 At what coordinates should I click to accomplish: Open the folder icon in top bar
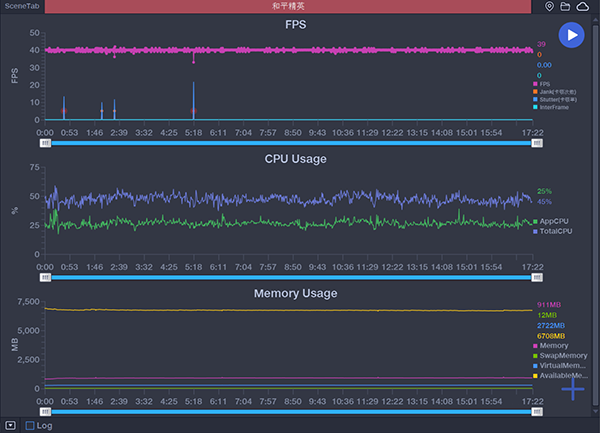565,7
